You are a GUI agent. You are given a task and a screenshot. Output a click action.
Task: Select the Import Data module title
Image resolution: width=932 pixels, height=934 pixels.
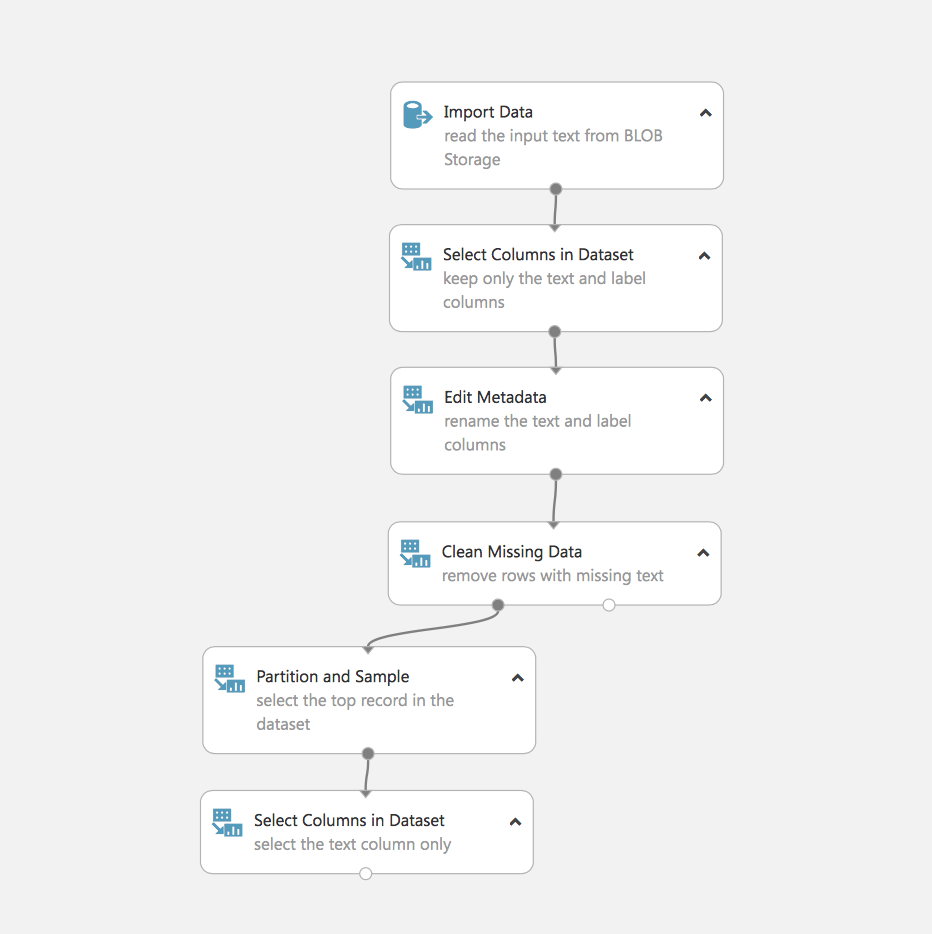pyautogui.click(x=488, y=112)
